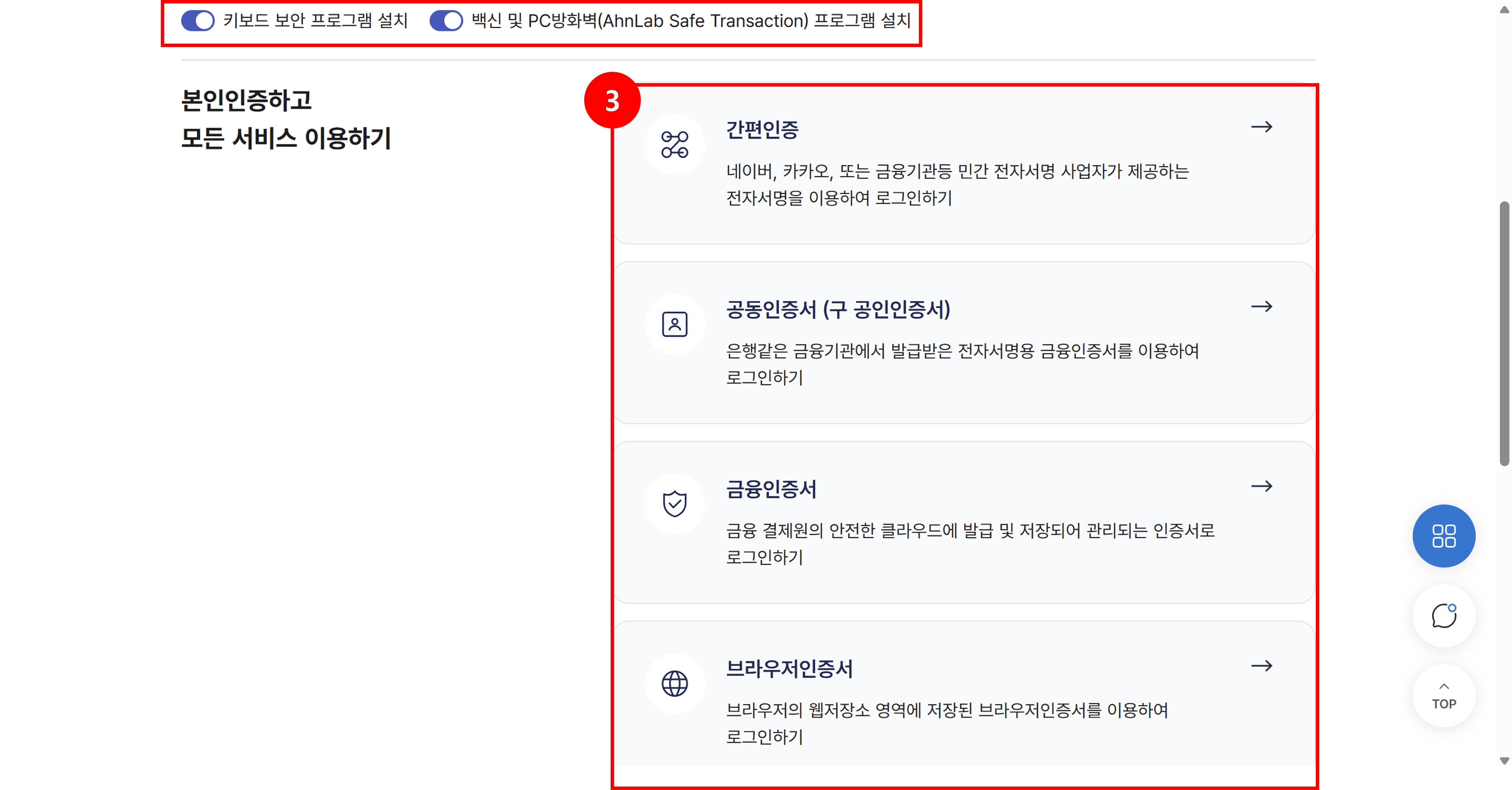1512x790 pixels.
Task: Click the 브라우저인증서 globe icon
Action: (x=675, y=683)
